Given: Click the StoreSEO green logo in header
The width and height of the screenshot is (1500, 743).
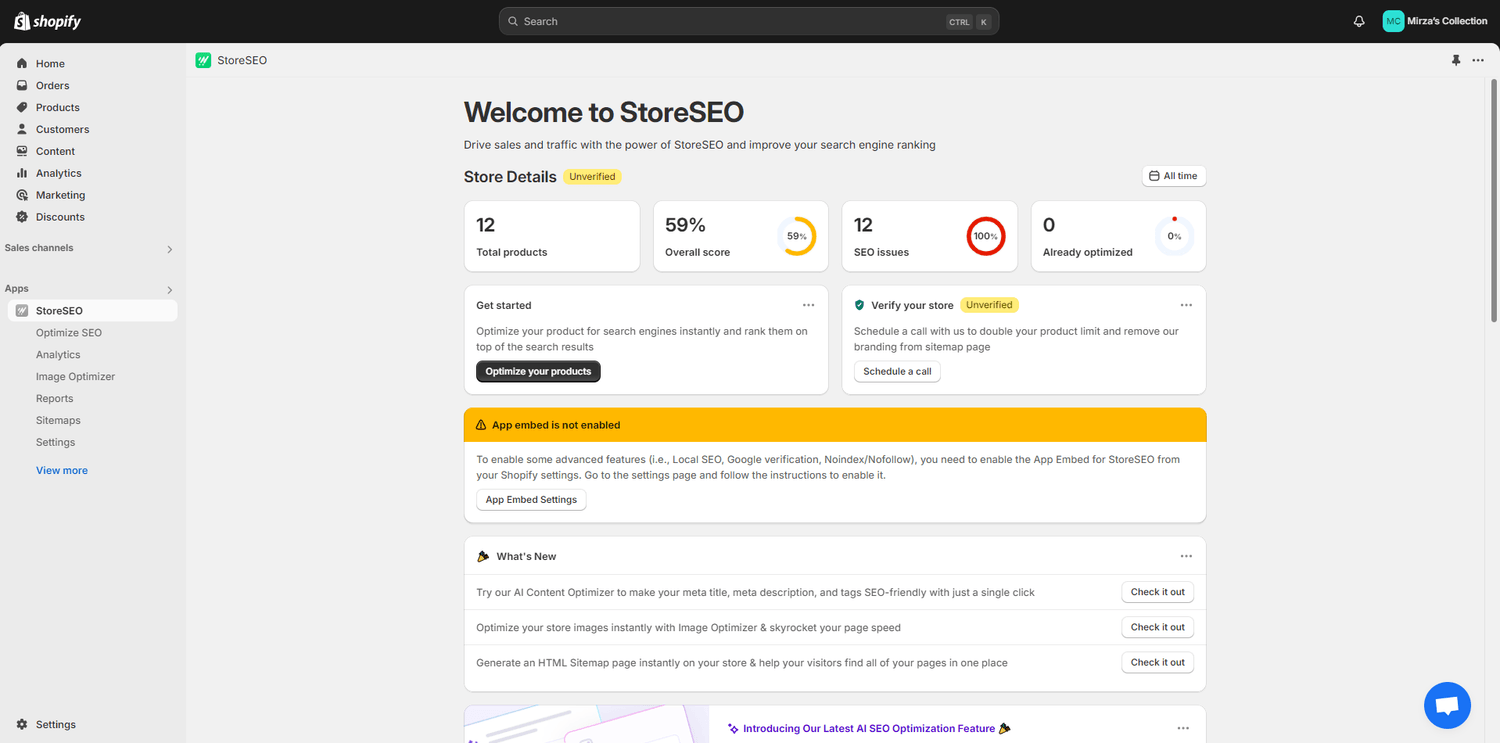Looking at the screenshot, I should 203,60.
